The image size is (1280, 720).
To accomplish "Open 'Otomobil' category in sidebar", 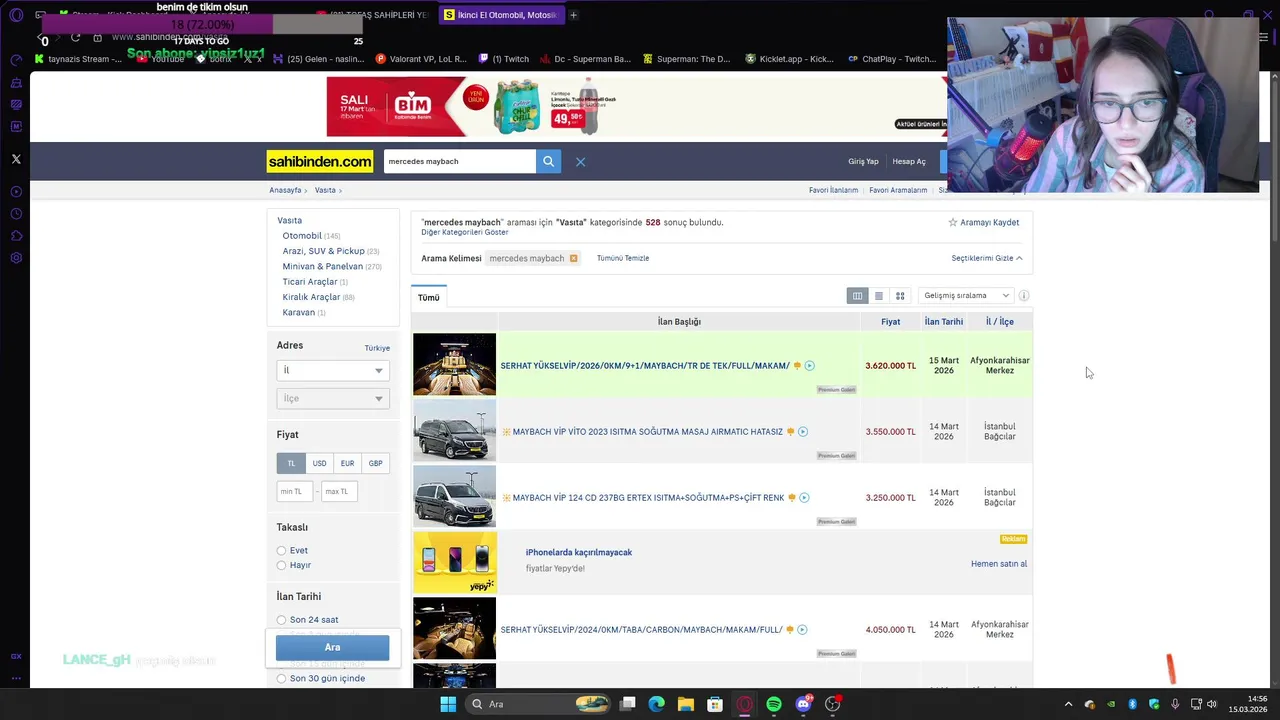I will pyautogui.click(x=302, y=236).
